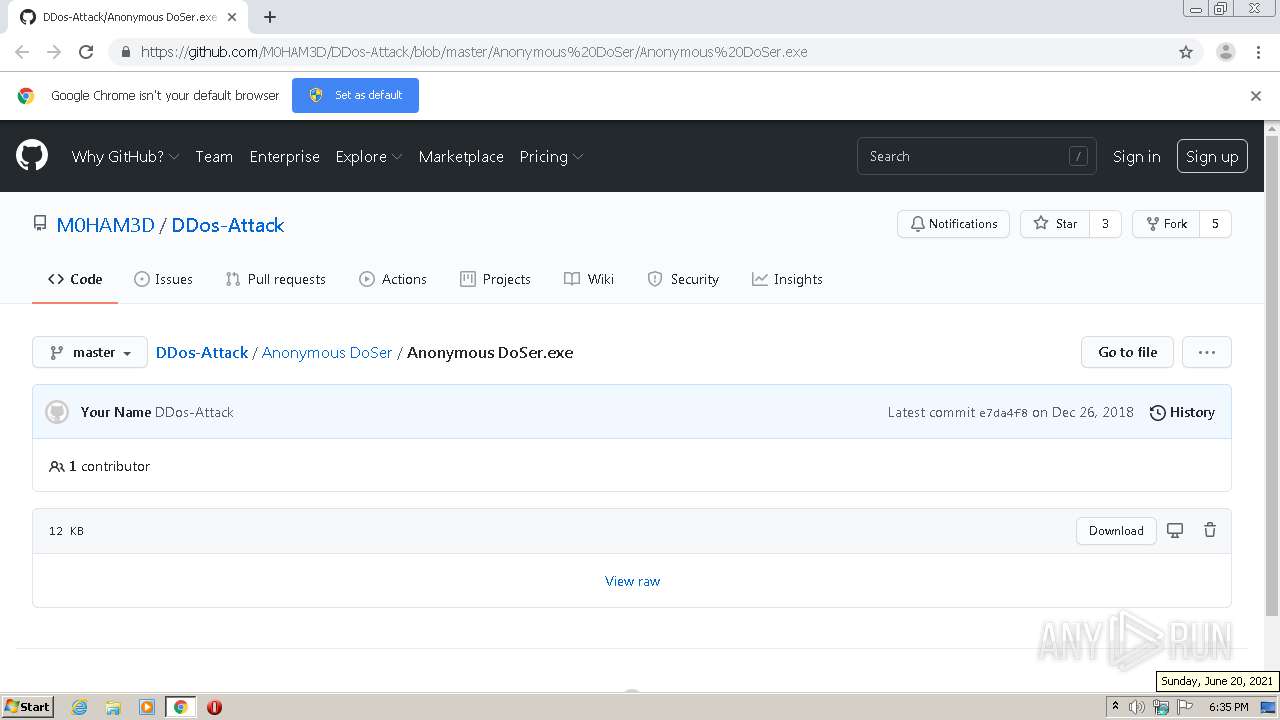The width and height of the screenshot is (1280, 720).
Task: Click the Notifications button
Action: tap(953, 224)
